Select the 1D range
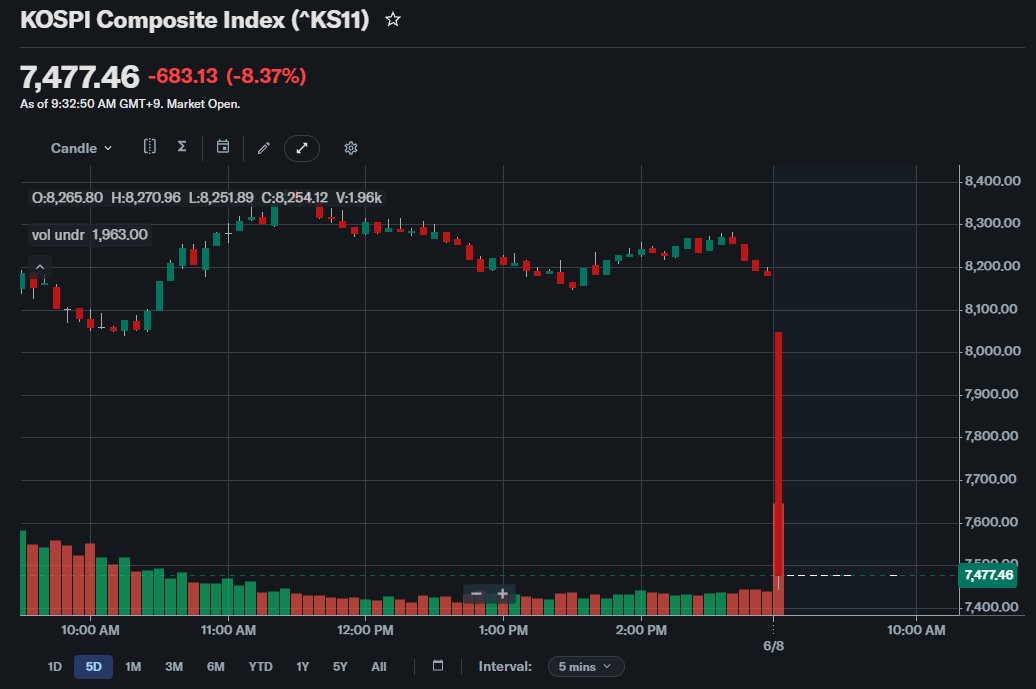 pyautogui.click(x=55, y=667)
